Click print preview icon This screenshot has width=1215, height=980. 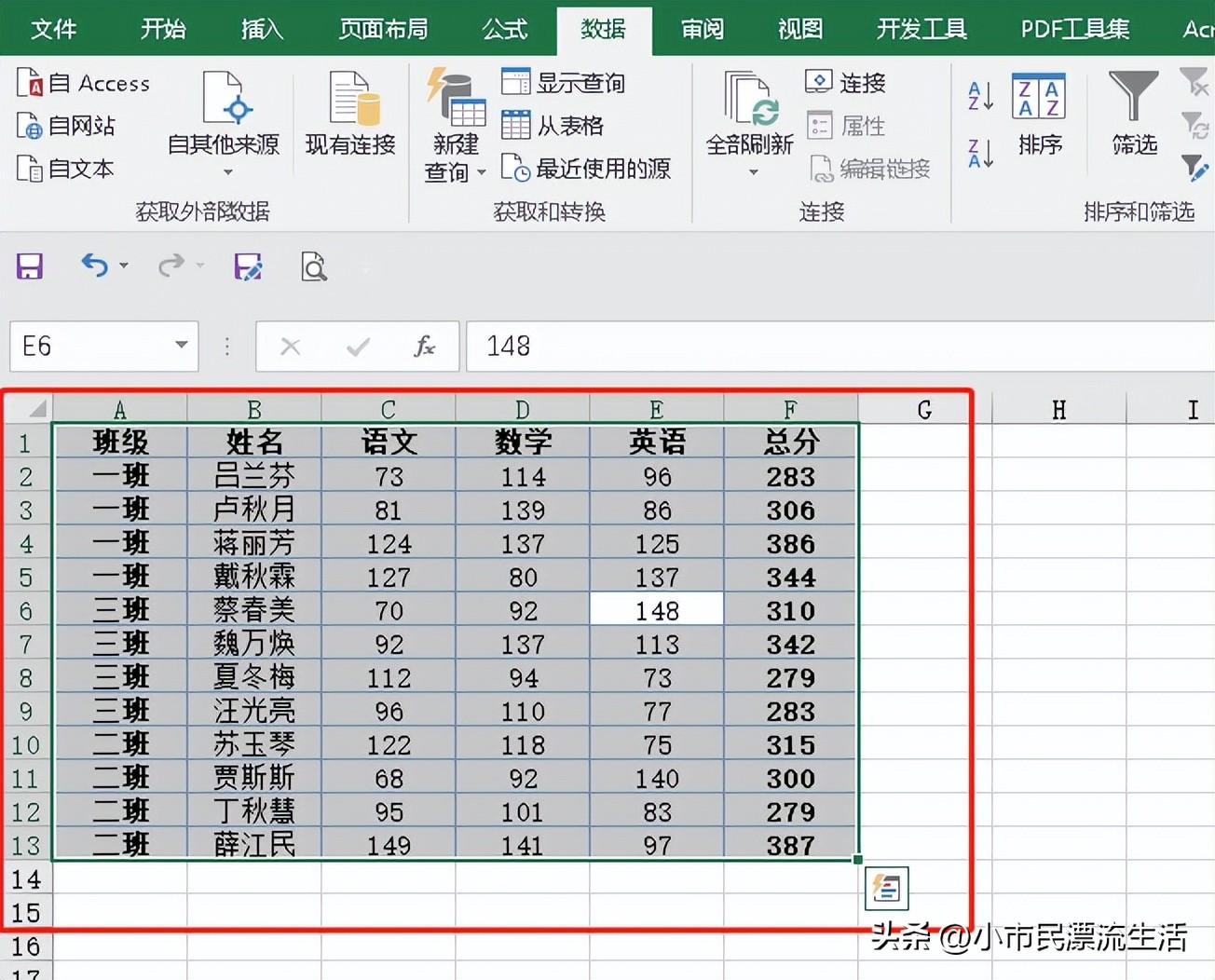(x=314, y=267)
